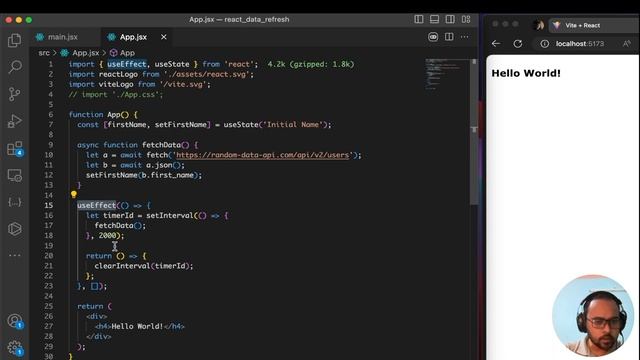The image size is (640, 360).
Task: Click the import cost '4.2k (gzipped: 1.8k)' text
Action: (311, 64)
